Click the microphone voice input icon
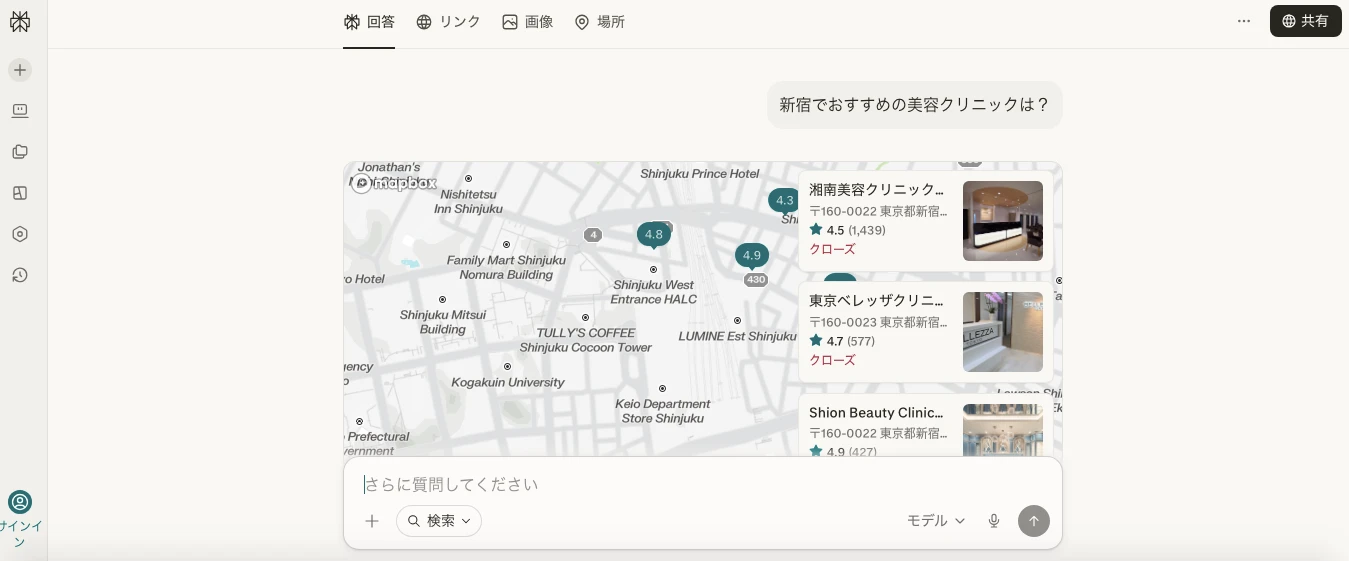Image resolution: width=1349 pixels, height=561 pixels. pyautogui.click(x=994, y=521)
